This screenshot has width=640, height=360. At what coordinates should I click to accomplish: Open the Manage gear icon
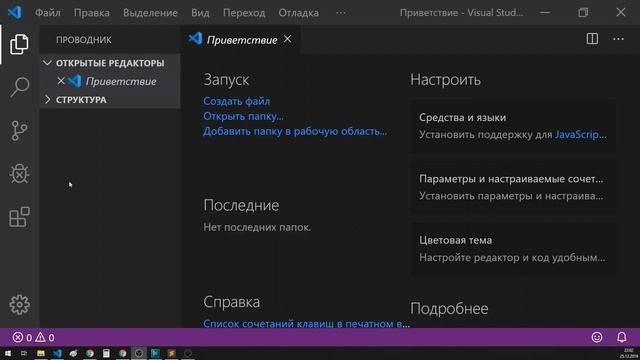(19, 304)
